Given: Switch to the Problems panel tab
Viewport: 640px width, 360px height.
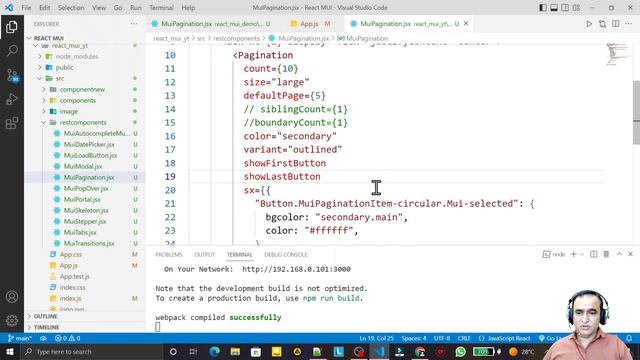Looking at the screenshot, I should pos(169,255).
